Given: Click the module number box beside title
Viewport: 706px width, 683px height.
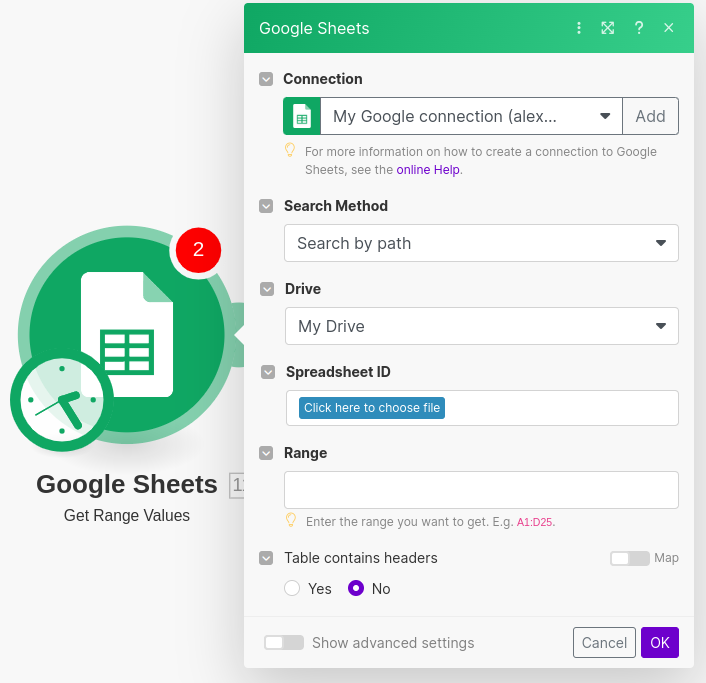Looking at the screenshot, I should (x=237, y=485).
